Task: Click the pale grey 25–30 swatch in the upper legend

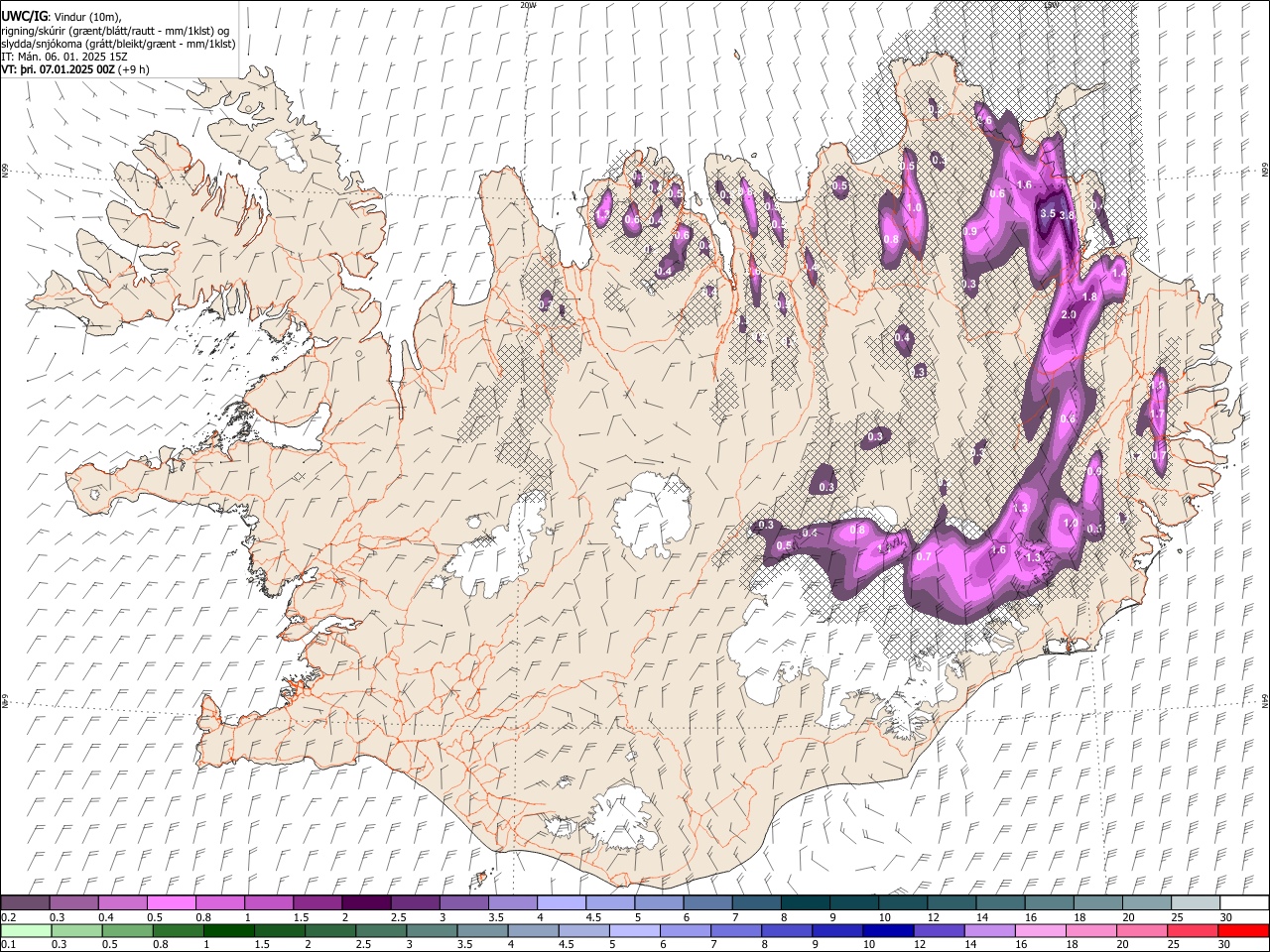Action: point(1195,903)
